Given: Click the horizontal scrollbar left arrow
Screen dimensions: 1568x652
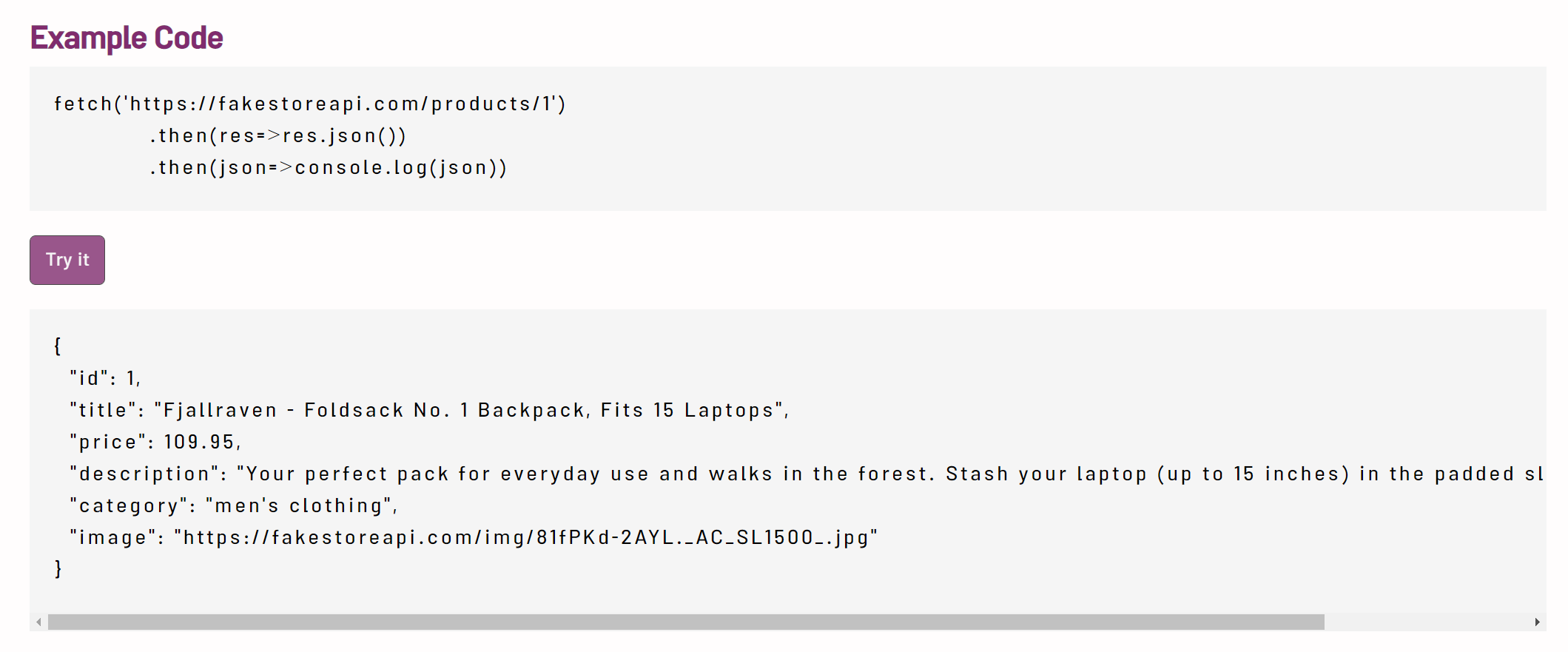Looking at the screenshot, I should 38,622.
